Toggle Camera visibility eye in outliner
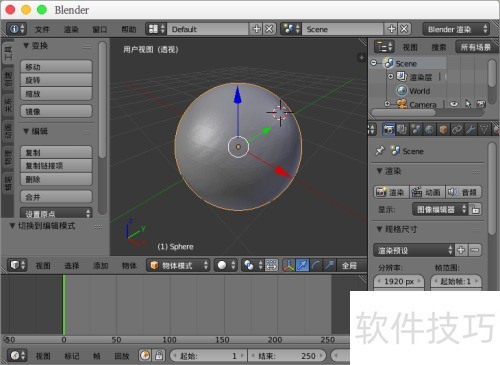This screenshot has height=365, width=500. coord(454,104)
